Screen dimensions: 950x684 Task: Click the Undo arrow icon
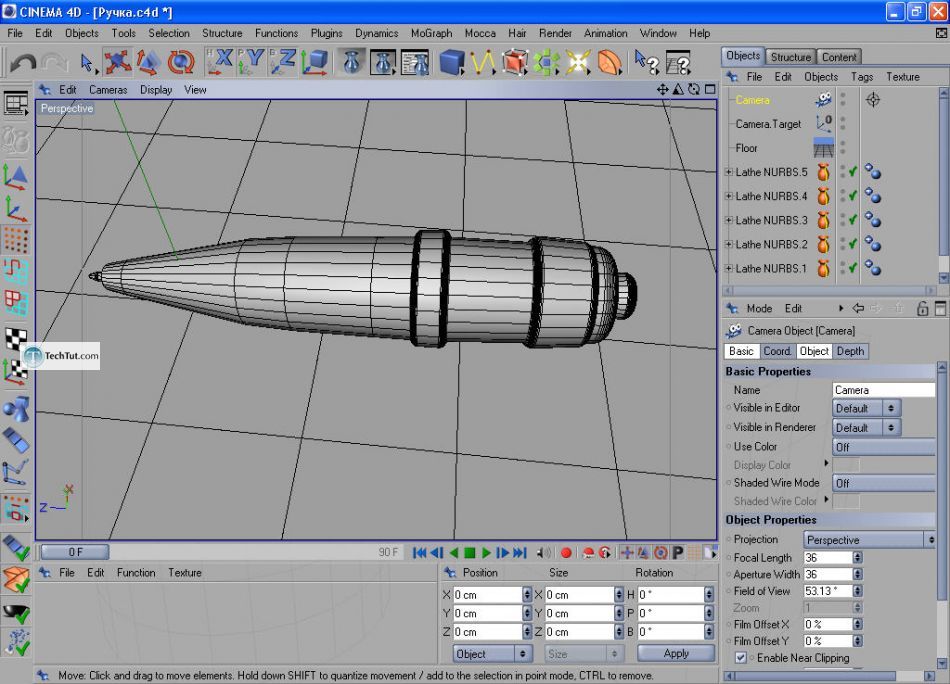[23, 62]
